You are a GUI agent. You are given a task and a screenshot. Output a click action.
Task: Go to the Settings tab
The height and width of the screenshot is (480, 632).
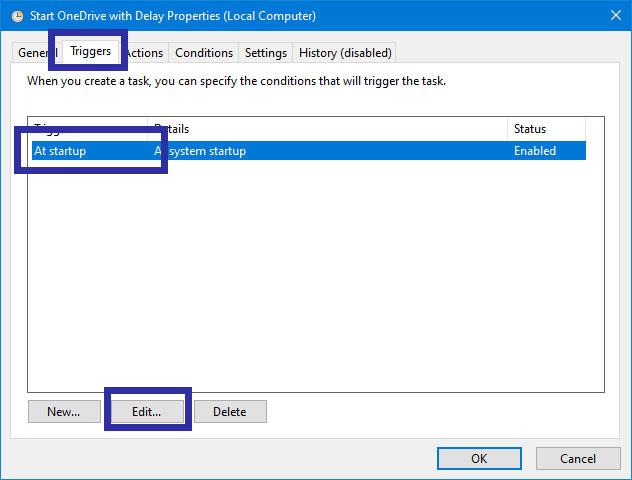266,53
